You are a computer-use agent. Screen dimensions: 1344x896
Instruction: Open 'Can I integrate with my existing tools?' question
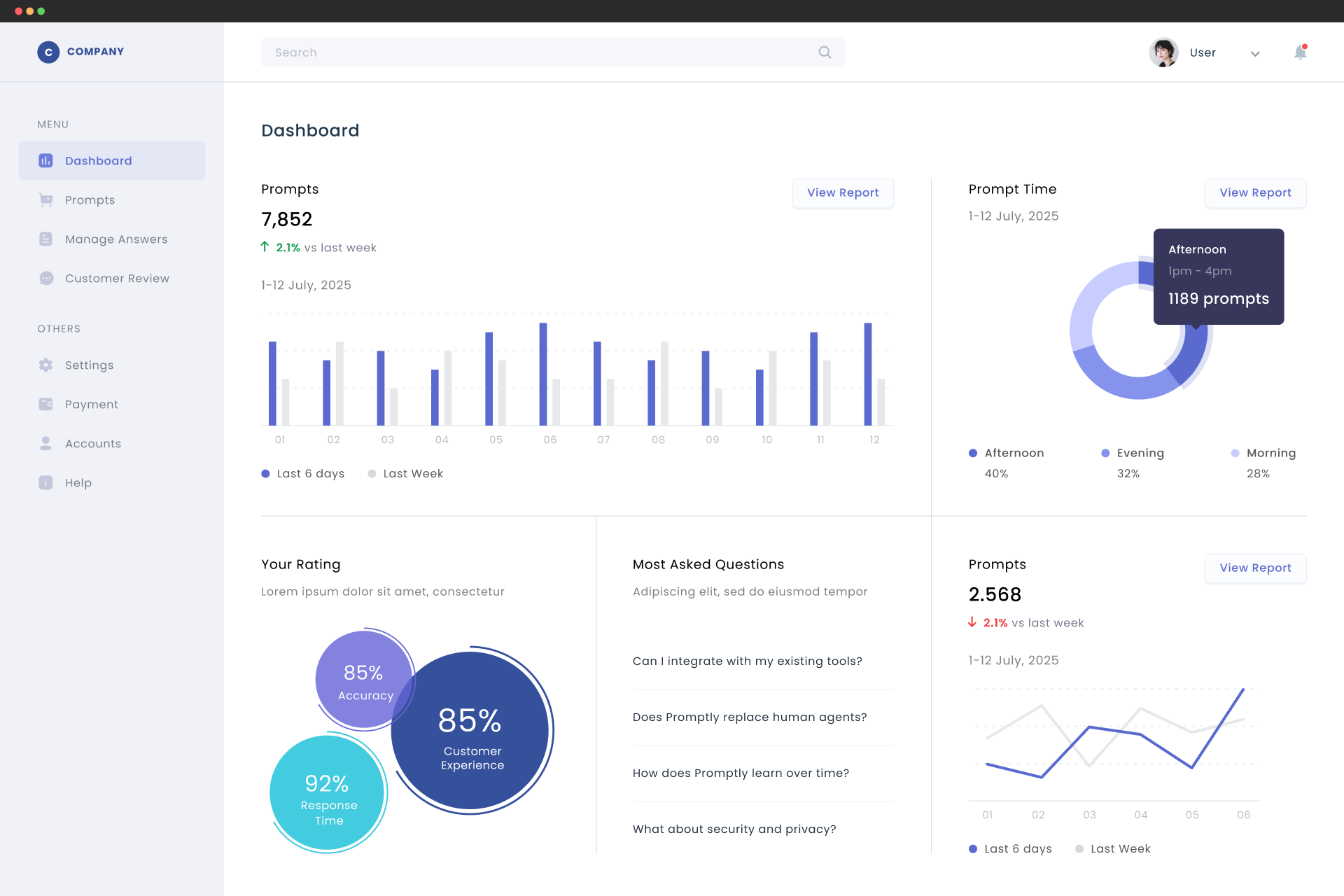tap(747, 661)
